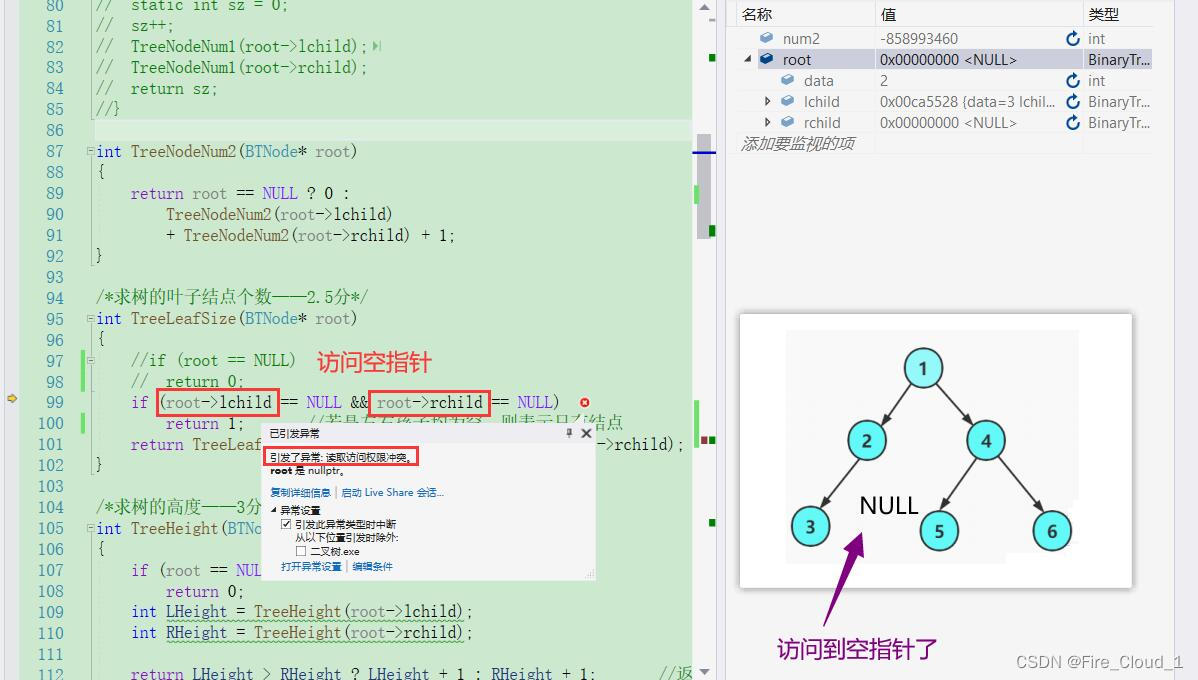Click 添加要监视的项 input row
The width and height of the screenshot is (1198, 680).
[x=797, y=144]
